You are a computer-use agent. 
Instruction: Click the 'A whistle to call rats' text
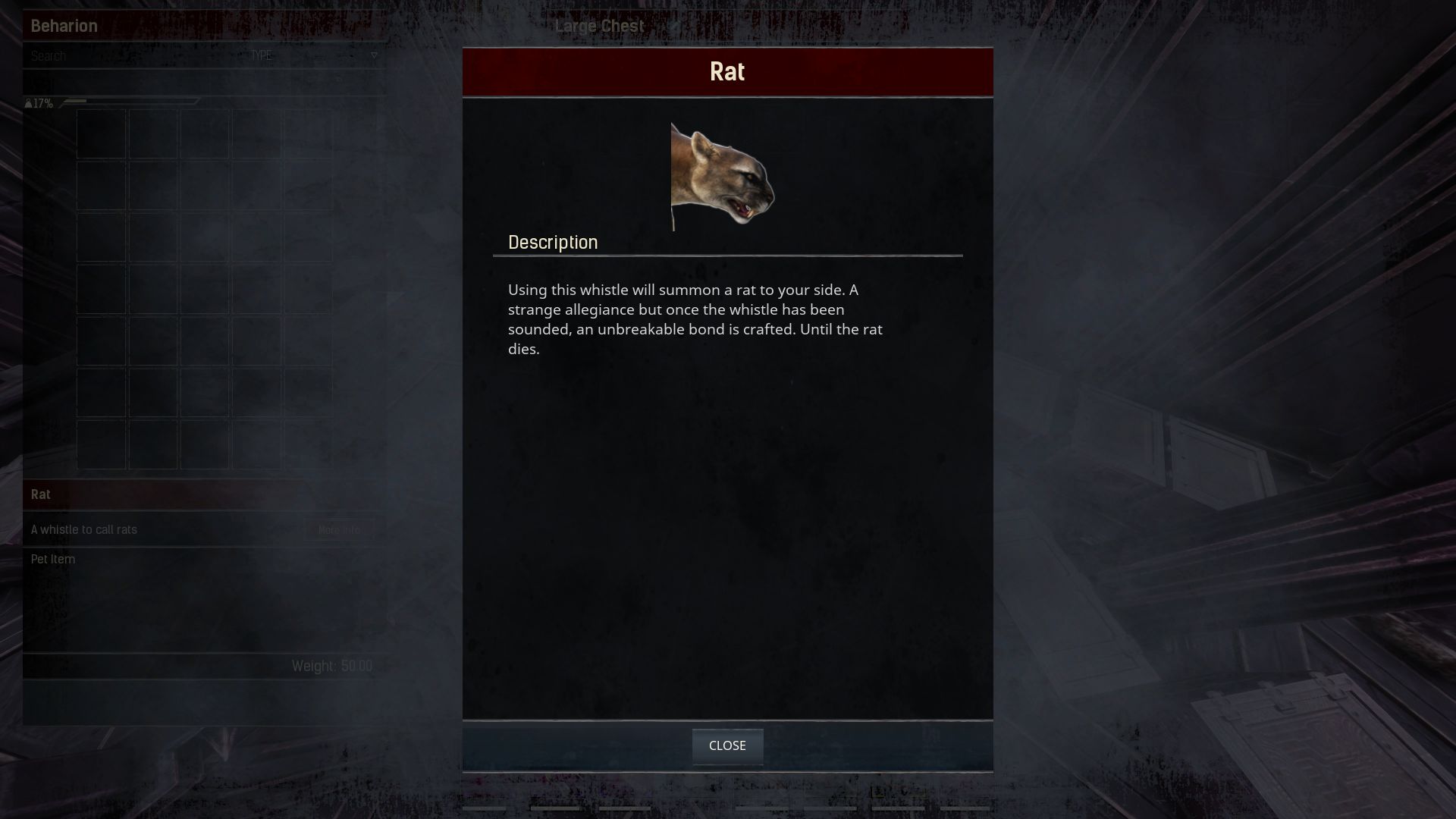(84, 529)
